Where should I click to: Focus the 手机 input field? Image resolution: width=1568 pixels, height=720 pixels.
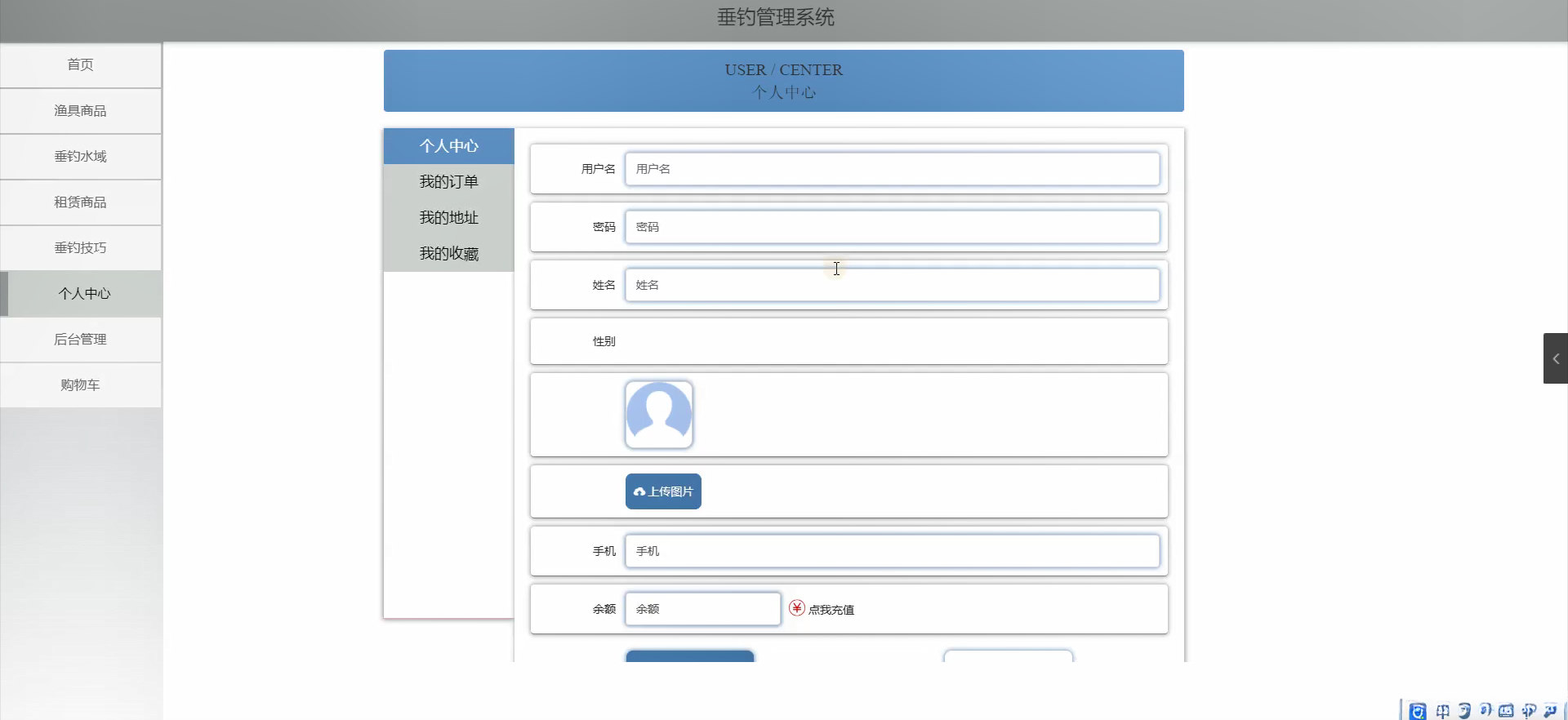[x=893, y=551]
